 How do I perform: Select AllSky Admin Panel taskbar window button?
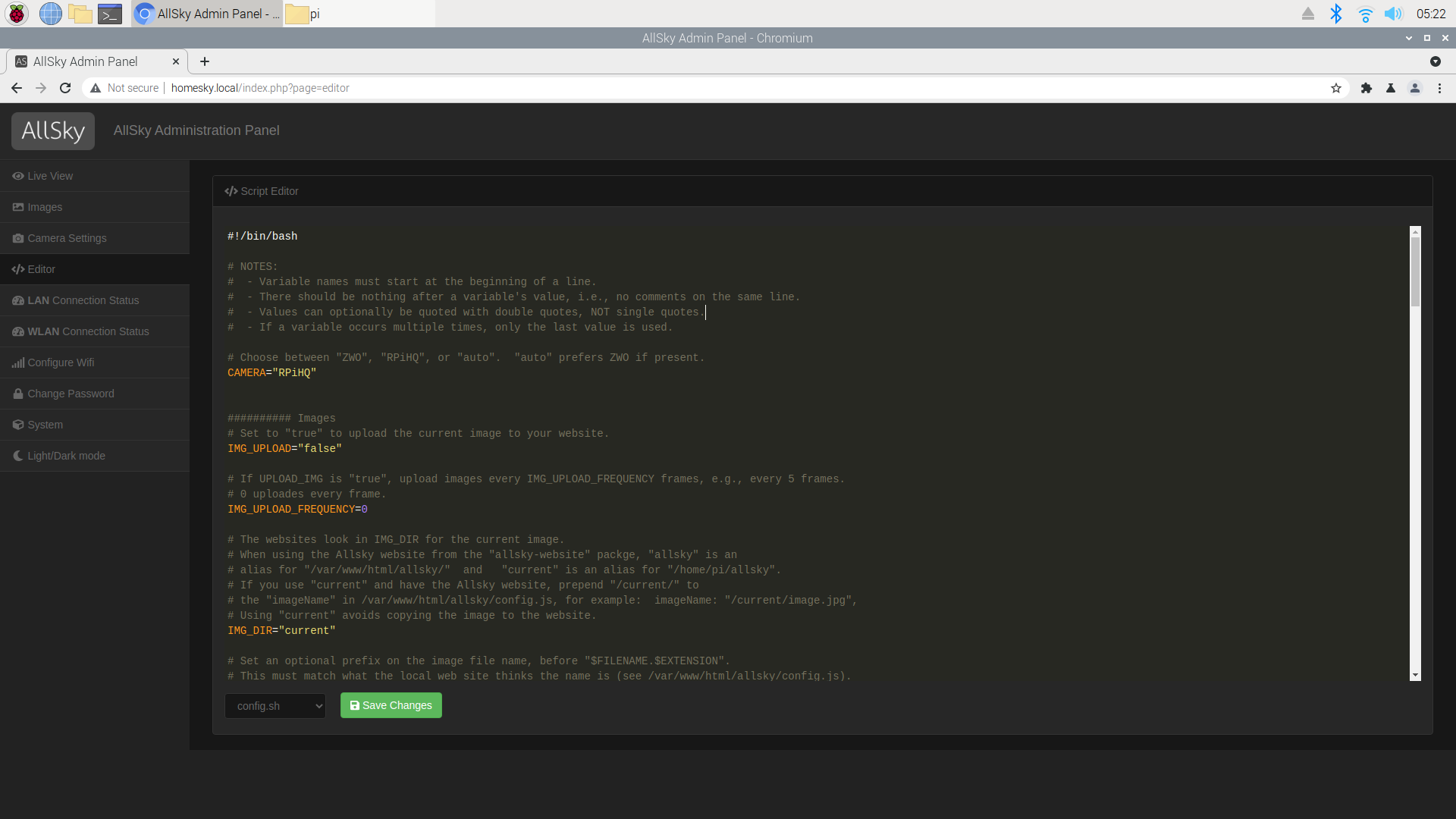207,14
